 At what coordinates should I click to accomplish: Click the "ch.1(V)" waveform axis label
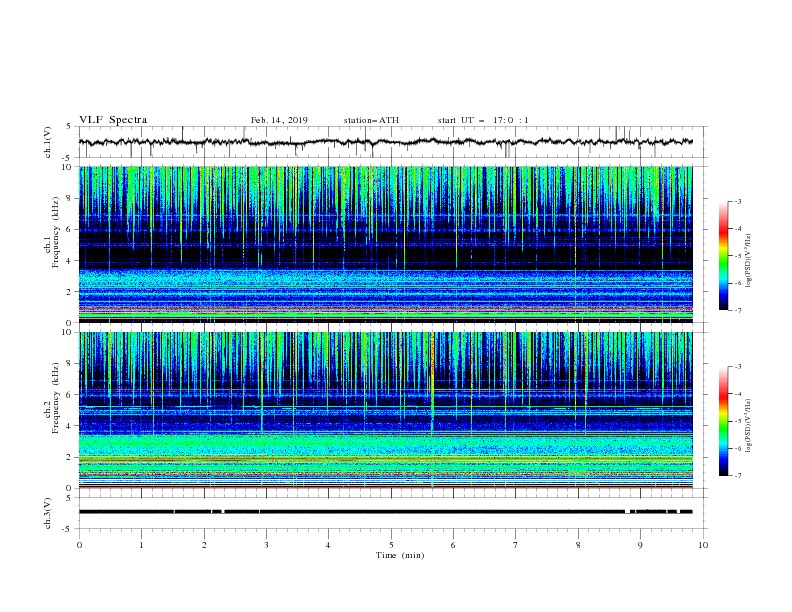[x=48, y=142]
